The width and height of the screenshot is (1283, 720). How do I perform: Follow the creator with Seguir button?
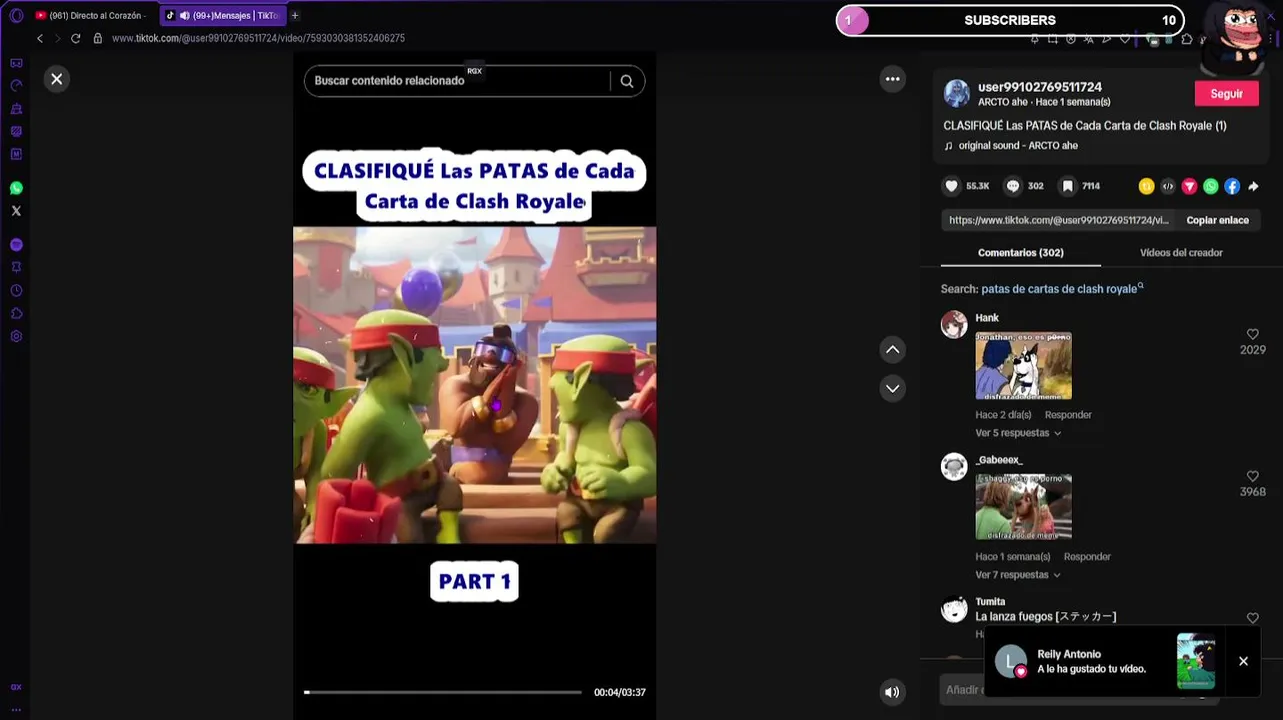coord(1226,94)
